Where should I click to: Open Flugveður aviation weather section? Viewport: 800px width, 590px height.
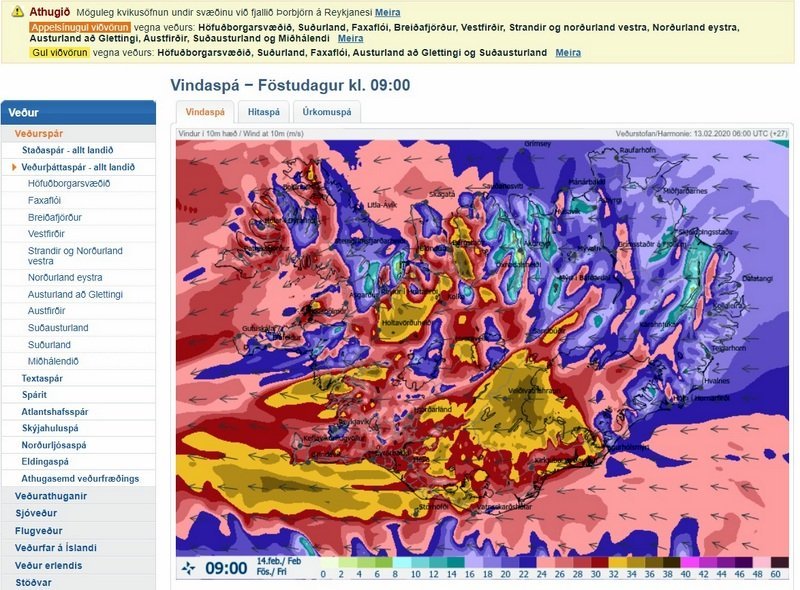click(39, 530)
